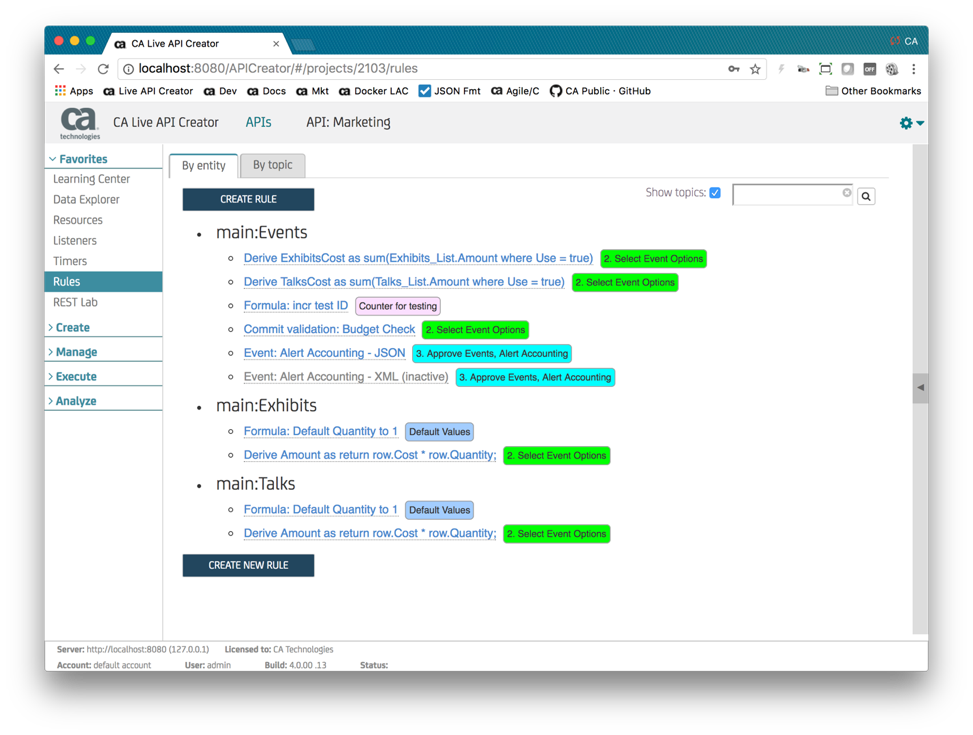Click the browser address bar URL

[x=278, y=69]
